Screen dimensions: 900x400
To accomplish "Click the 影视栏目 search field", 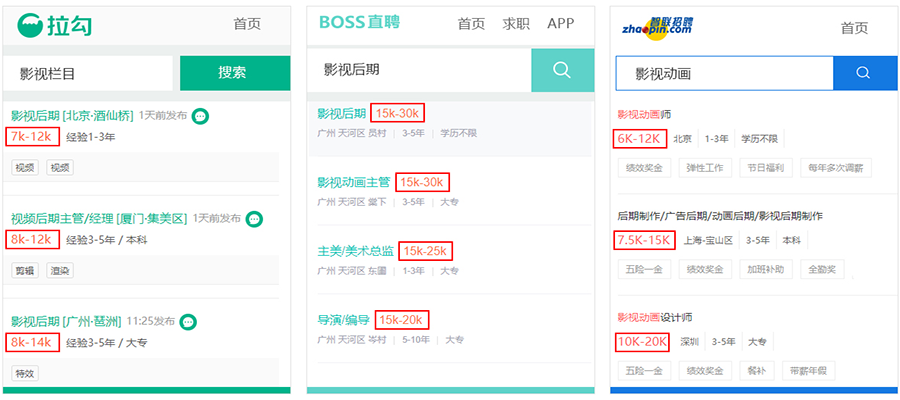I will (88, 73).
